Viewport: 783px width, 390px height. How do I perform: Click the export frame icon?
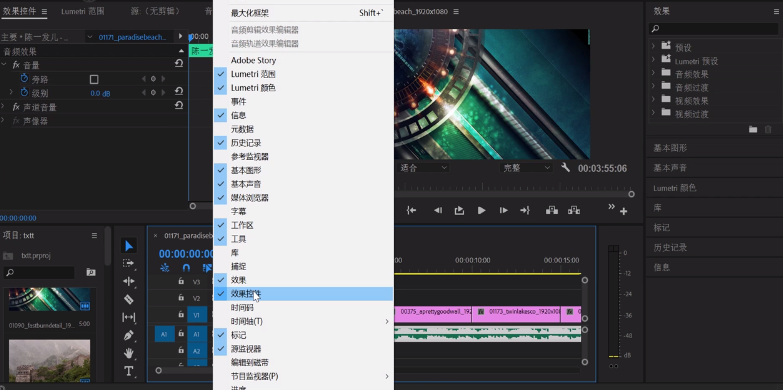pyautogui.click(x=459, y=211)
